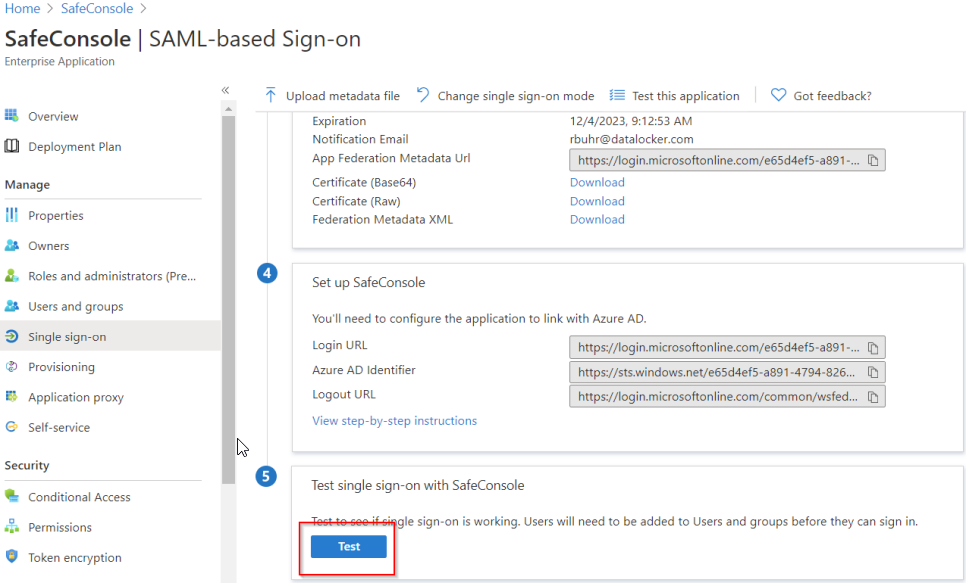Click the expiration date 12/4/2023, 9:12:53 AM
The height and width of the screenshot is (586, 970).
click(x=631, y=121)
